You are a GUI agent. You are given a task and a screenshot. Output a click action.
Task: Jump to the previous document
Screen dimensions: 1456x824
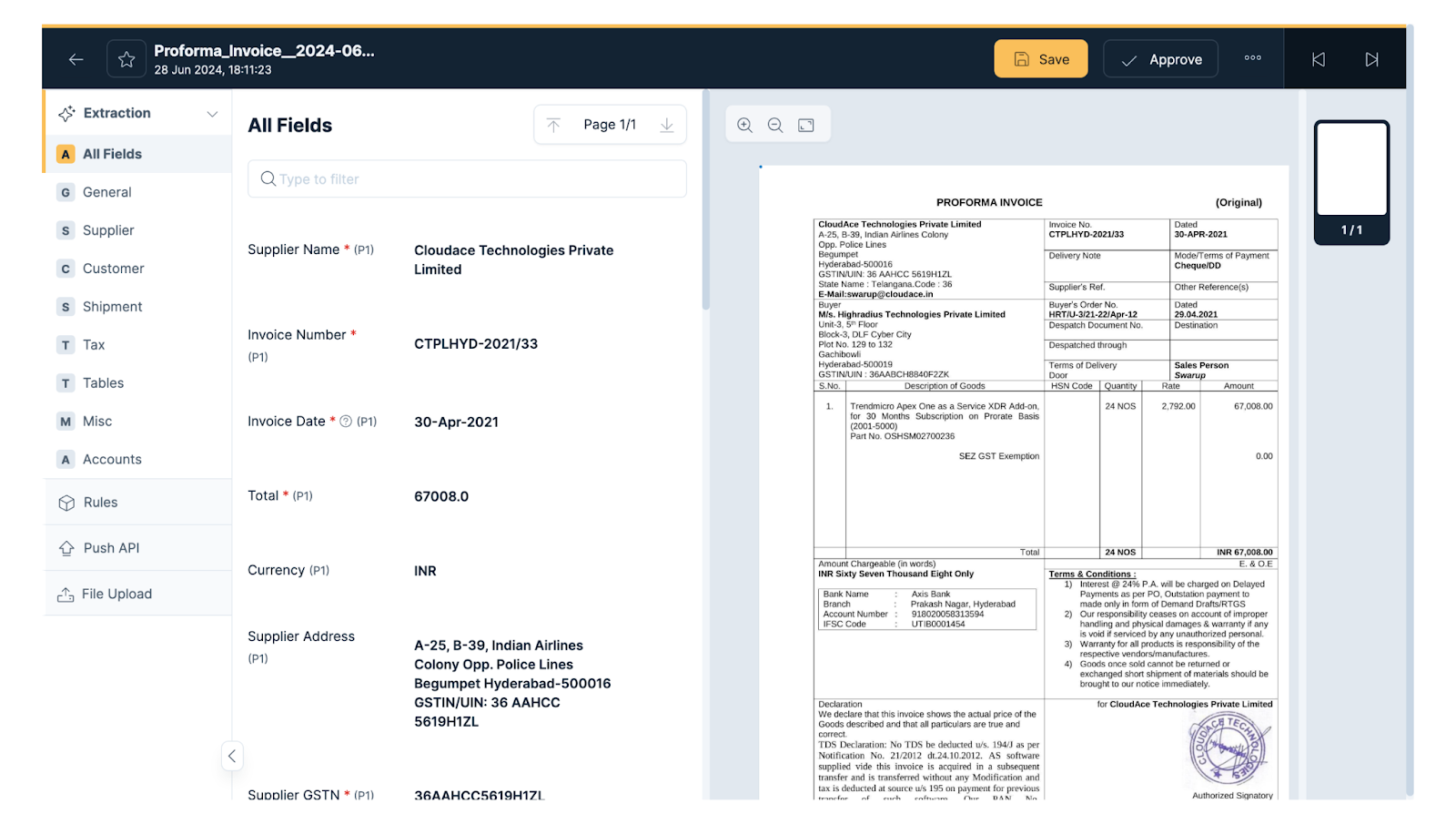pyautogui.click(x=1319, y=59)
